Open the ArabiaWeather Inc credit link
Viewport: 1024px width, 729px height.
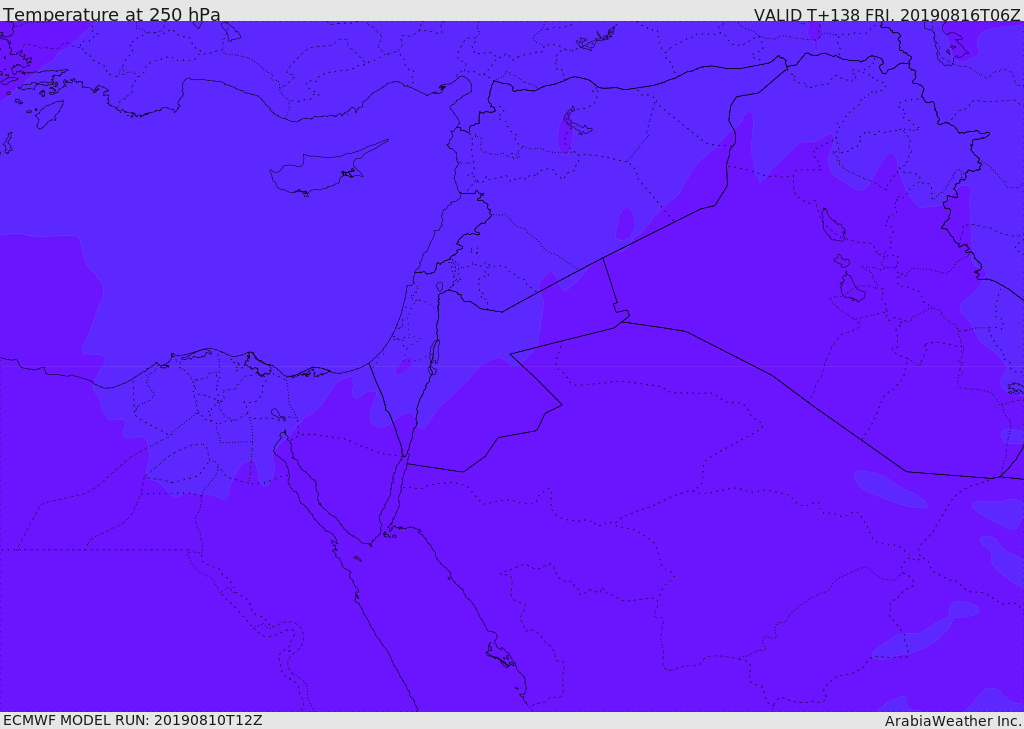click(952, 721)
